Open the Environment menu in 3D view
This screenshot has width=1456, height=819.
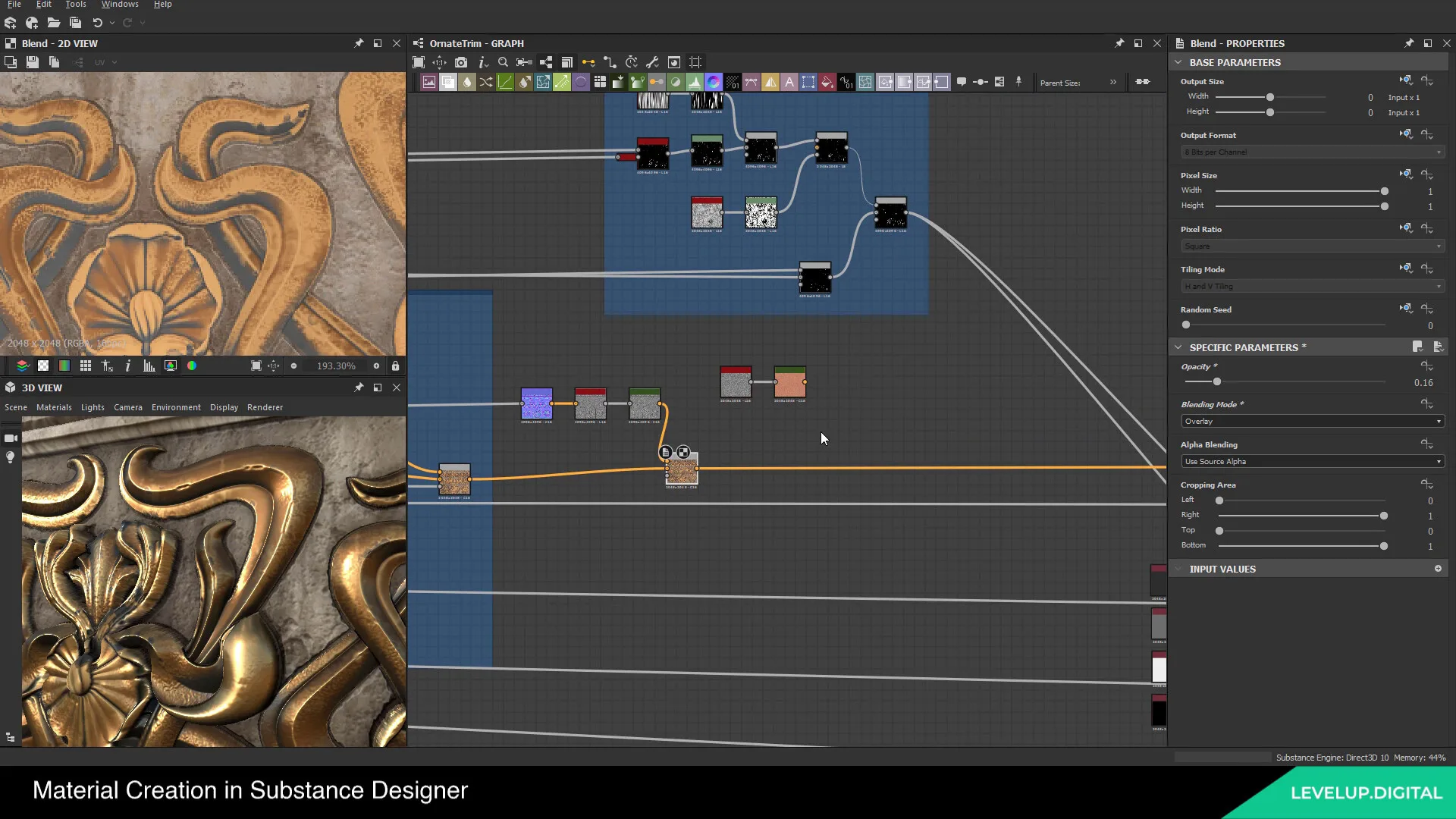point(176,407)
